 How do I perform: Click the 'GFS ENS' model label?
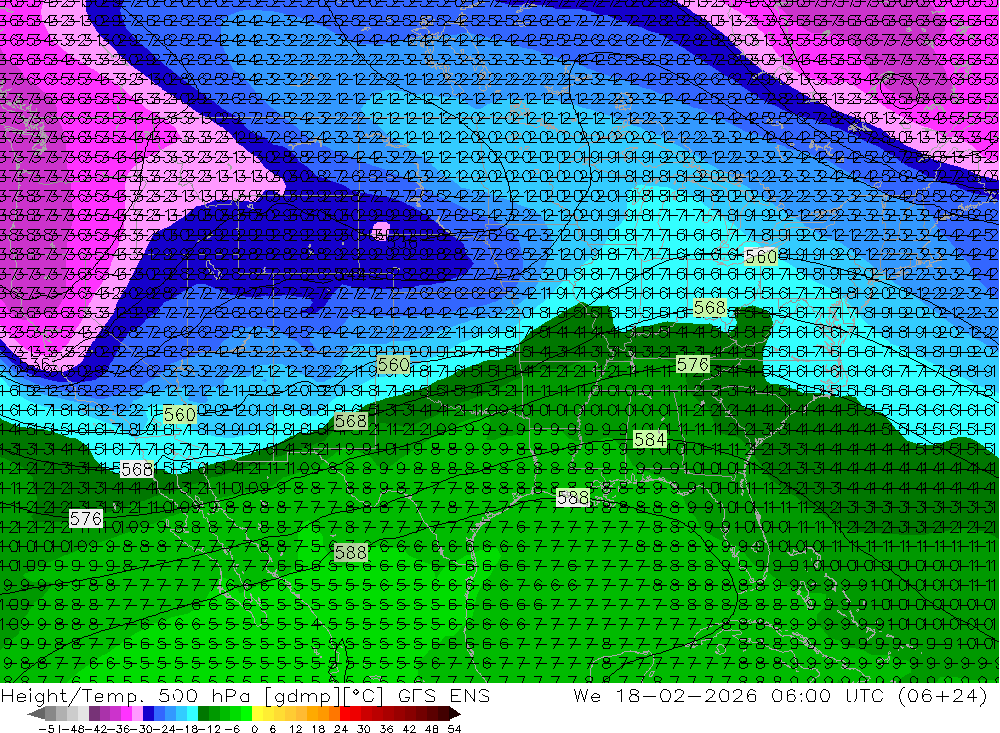click(444, 695)
